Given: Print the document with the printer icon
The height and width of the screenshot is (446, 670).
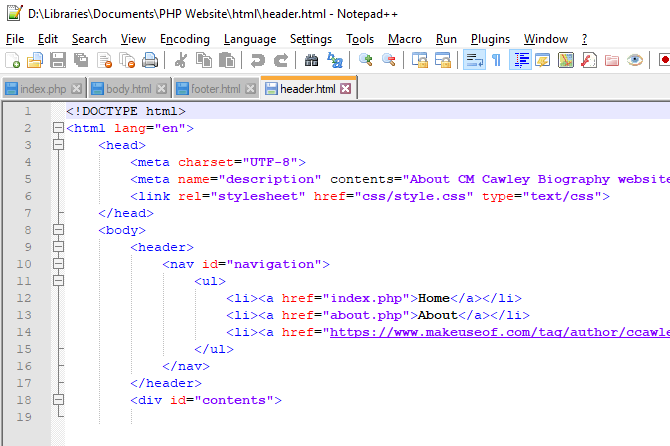Looking at the screenshot, I should coord(150,60).
